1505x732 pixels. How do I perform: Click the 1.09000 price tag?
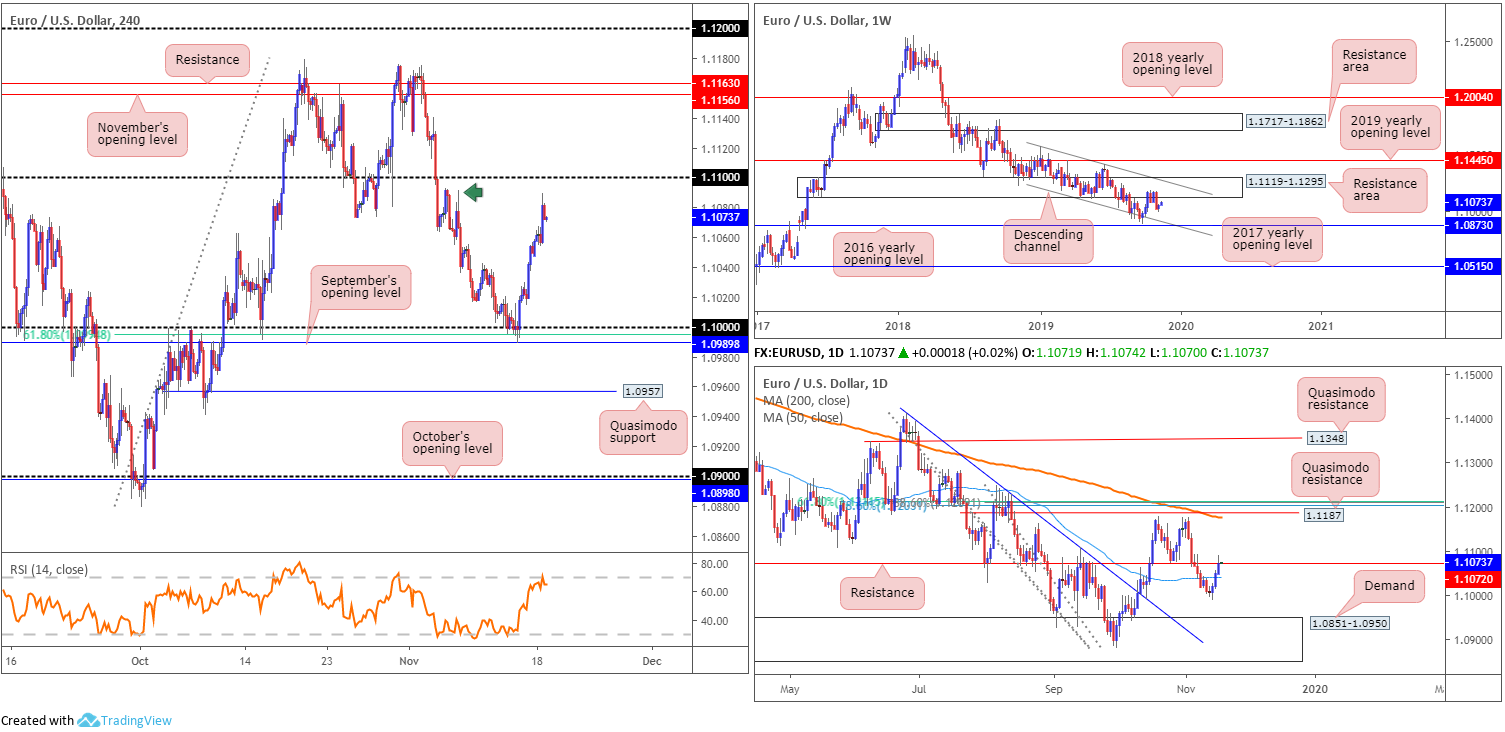click(x=720, y=476)
